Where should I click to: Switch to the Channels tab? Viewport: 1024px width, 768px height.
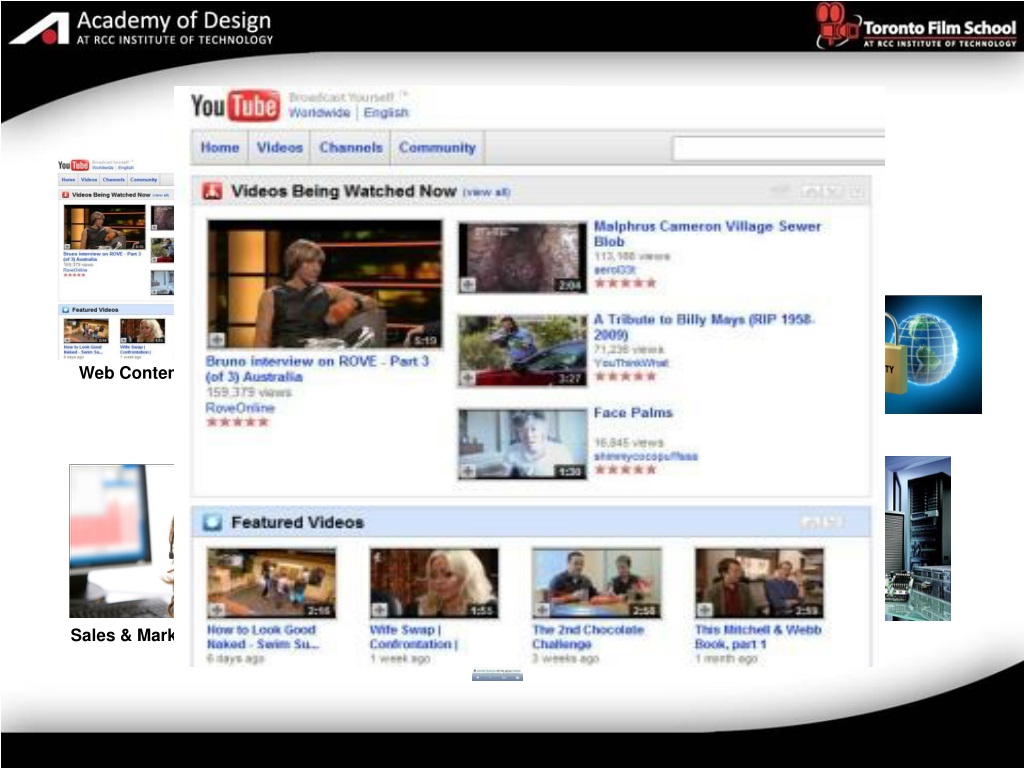point(351,148)
